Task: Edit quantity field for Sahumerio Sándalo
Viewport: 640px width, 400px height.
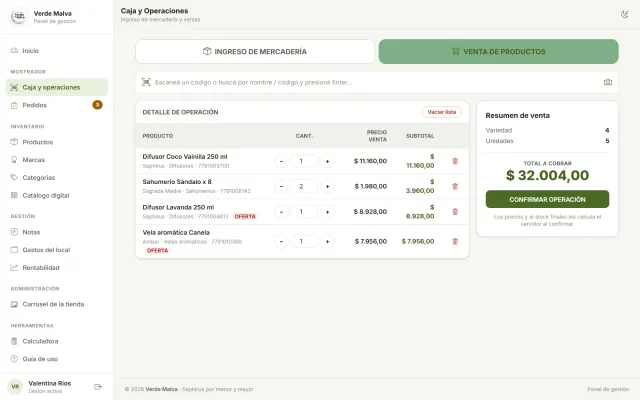Action: click(304, 186)
